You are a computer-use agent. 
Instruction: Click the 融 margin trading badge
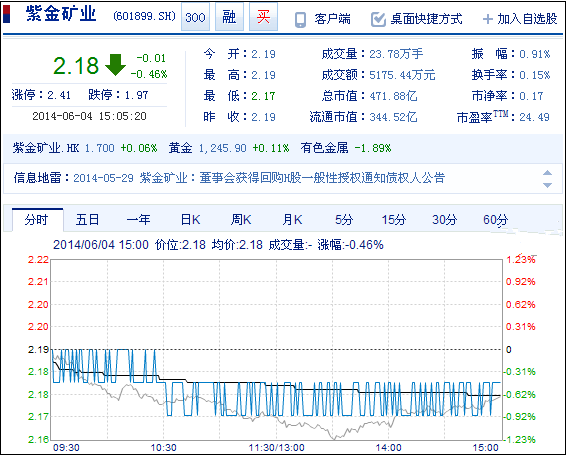(229, 17)
